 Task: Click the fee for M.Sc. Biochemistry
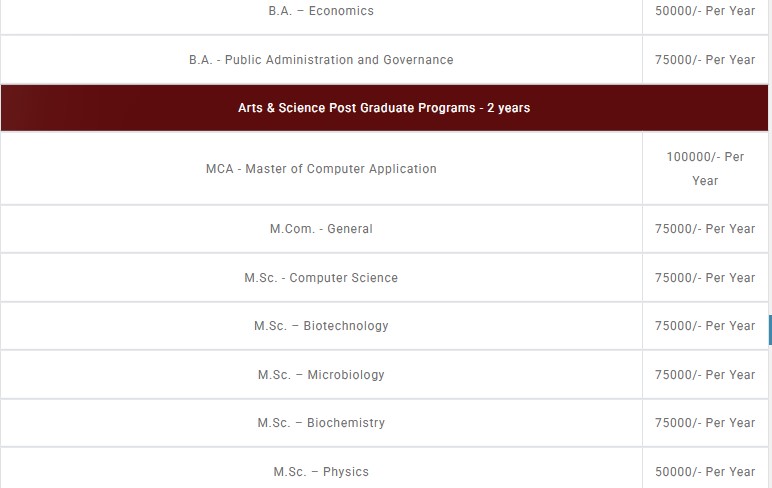pos(705,423)
